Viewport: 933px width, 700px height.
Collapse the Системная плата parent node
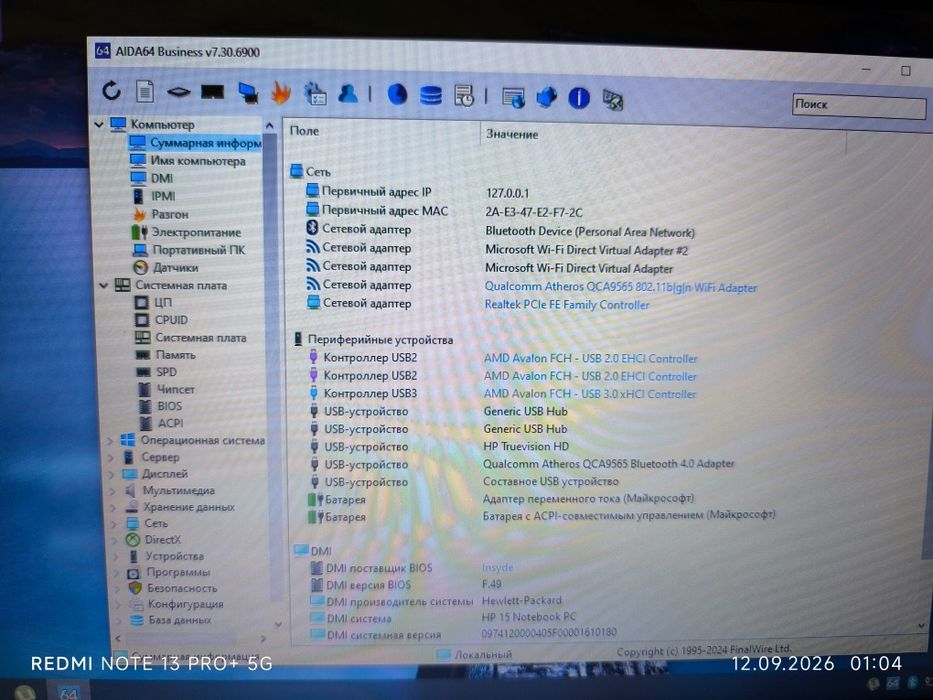pos(104,286)
